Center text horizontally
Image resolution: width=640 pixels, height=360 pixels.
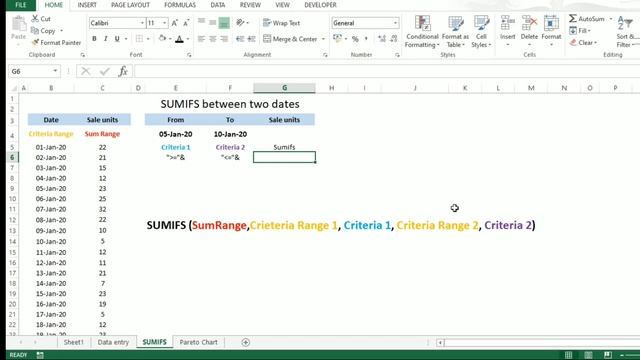point(213,39)
